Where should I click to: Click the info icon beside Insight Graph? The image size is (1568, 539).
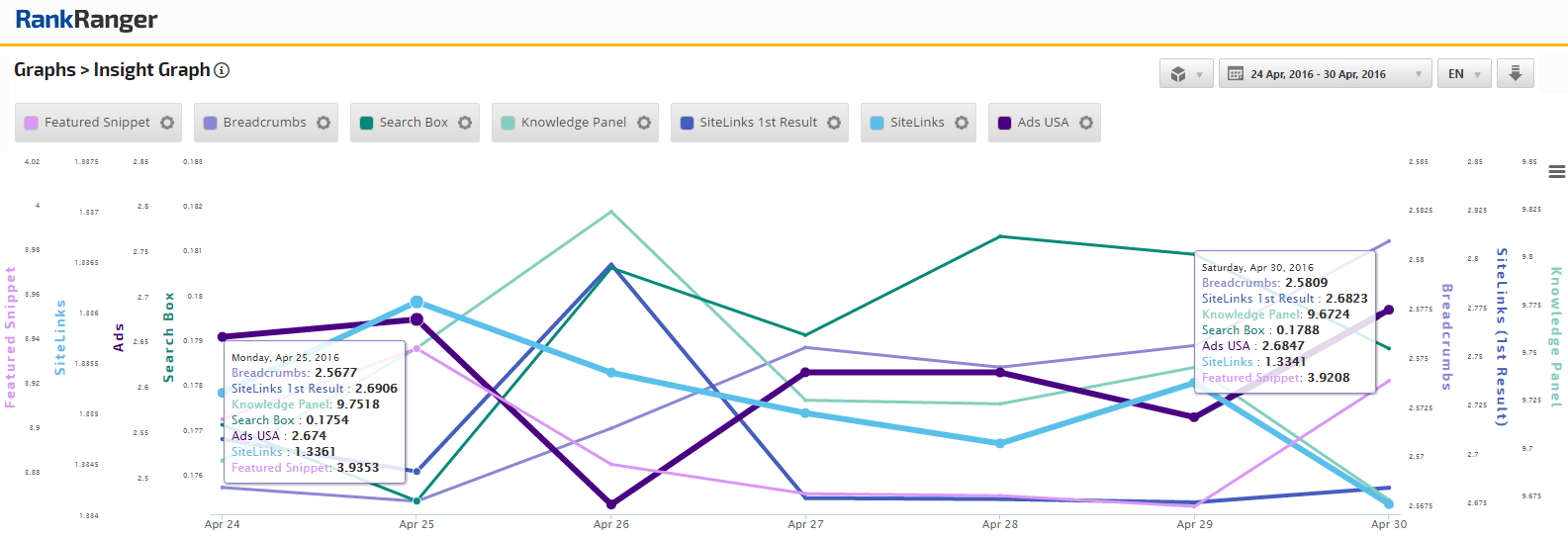pyautogui.click(x=222, y=70)
